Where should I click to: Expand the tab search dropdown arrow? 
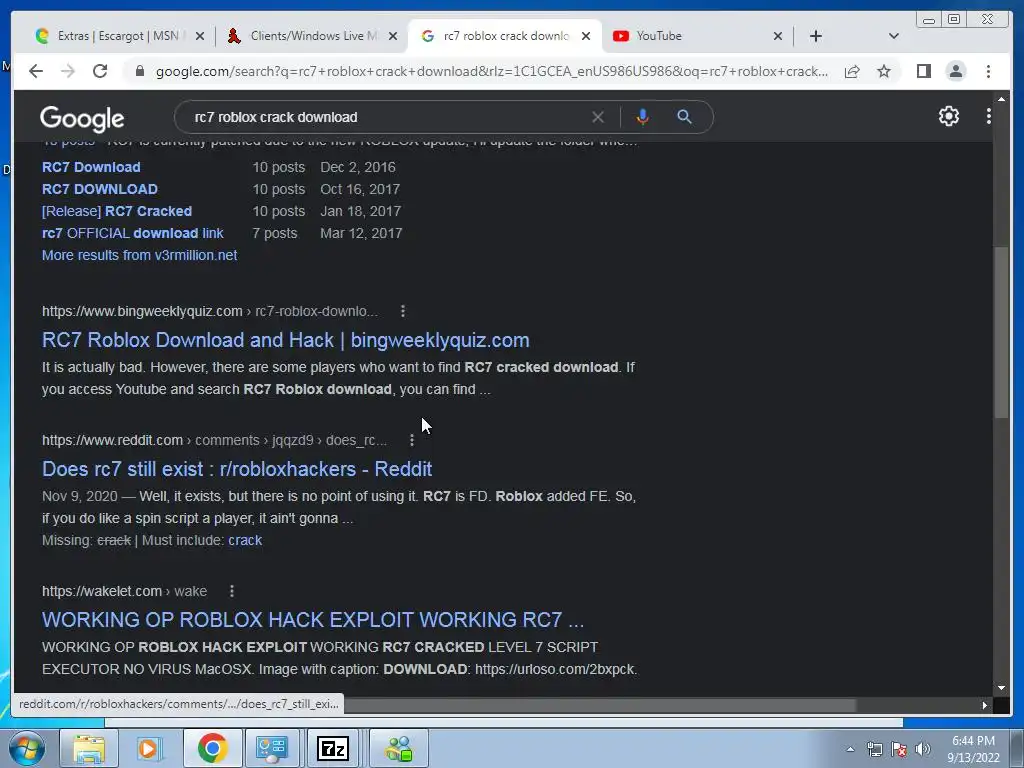click(893, 36)
